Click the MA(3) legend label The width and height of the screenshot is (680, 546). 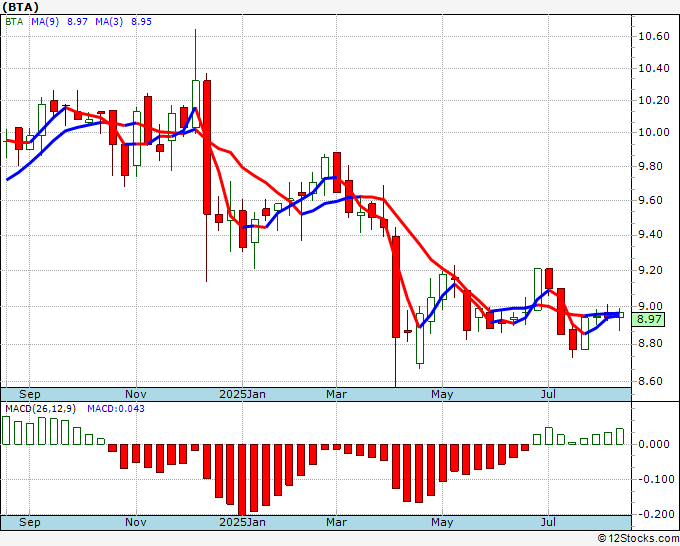click(109, 22)
